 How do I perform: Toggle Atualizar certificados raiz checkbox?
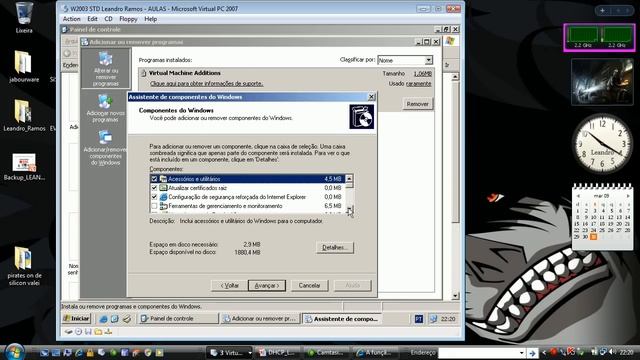154,188
